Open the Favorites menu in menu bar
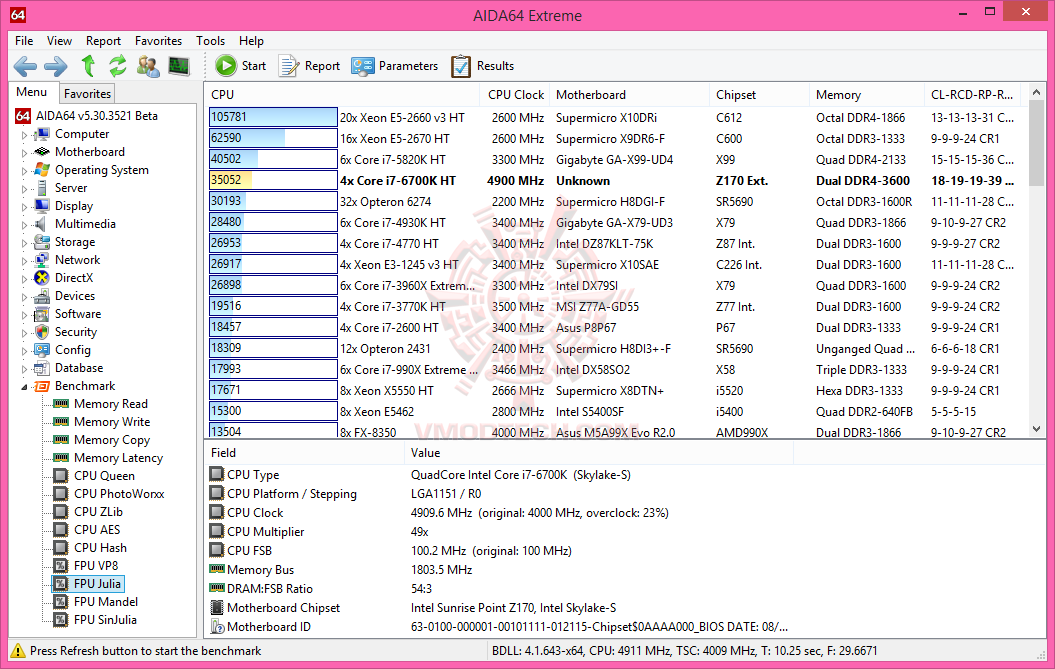1055x669 pixels. point(158,41)
